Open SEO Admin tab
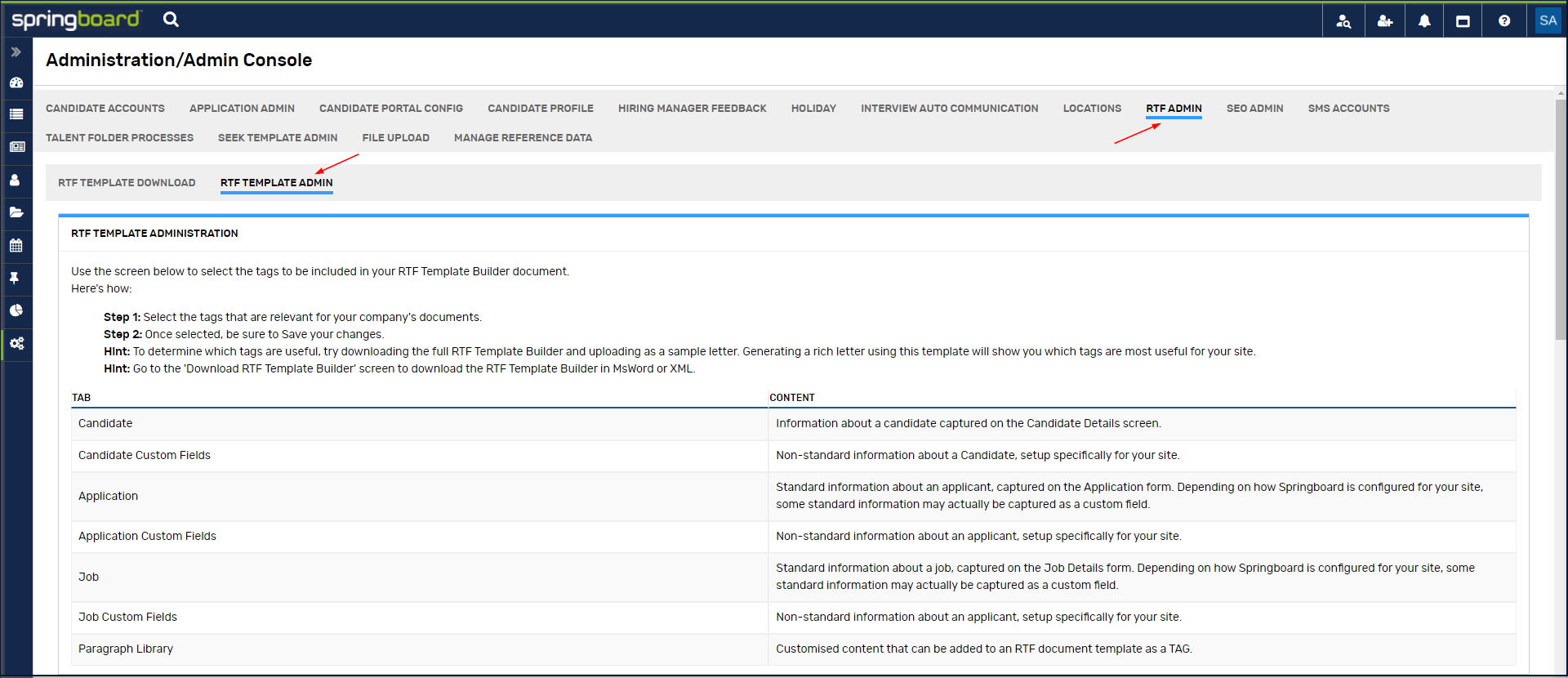The image size is (1568, 678). 1254,108
